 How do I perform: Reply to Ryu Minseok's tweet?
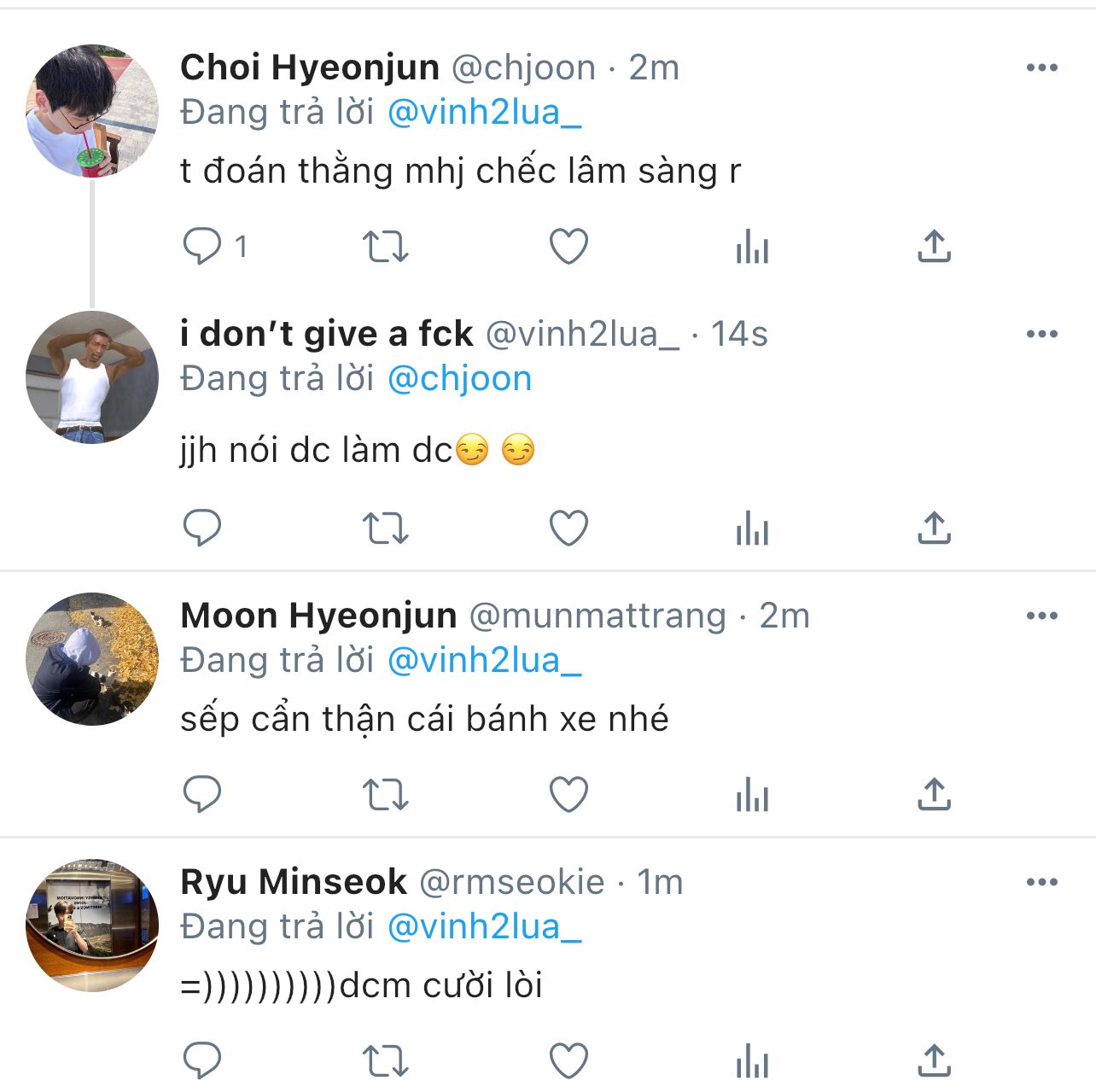(x=202, y=1060)
